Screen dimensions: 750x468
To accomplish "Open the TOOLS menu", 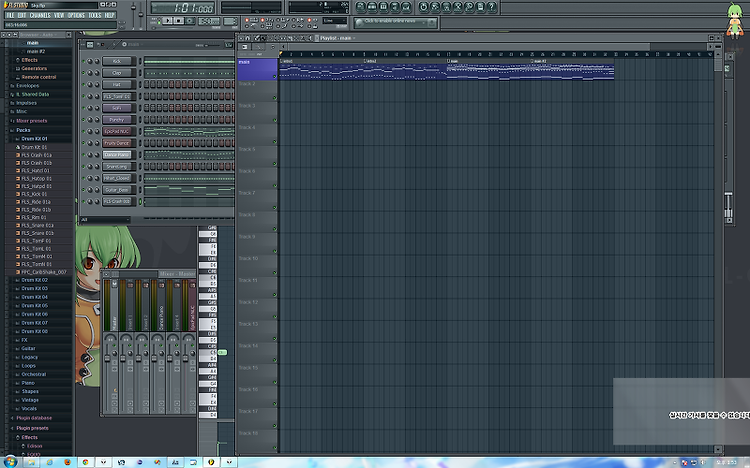I will (x=95, y=15).
